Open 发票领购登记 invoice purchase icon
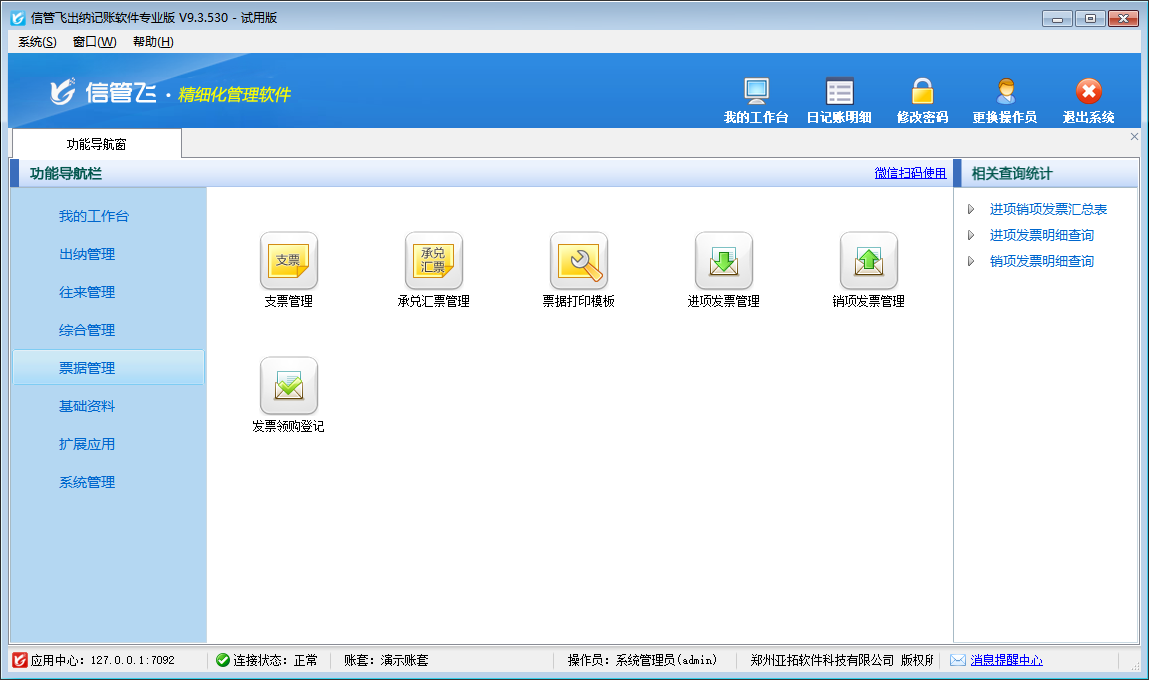1149x680 pixels. point(288,386)
